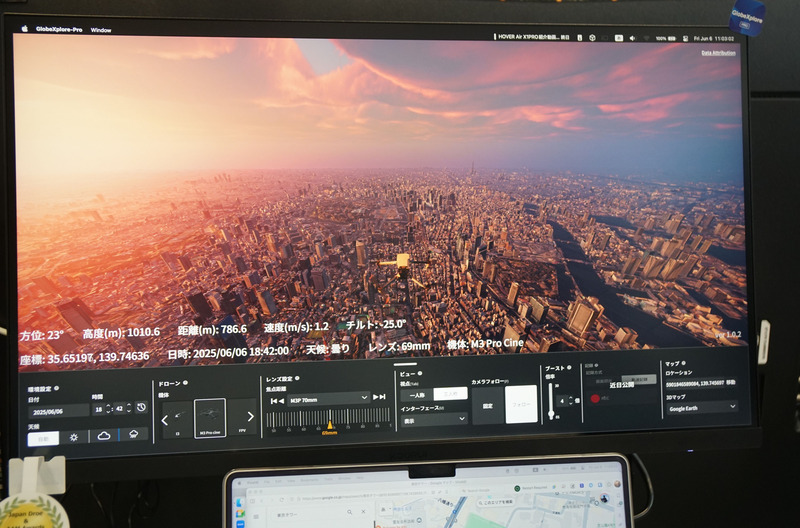Screen dimensions: 800x528
Task: Expand the interface display (表示) dropdown
Action: click(433, 419)
